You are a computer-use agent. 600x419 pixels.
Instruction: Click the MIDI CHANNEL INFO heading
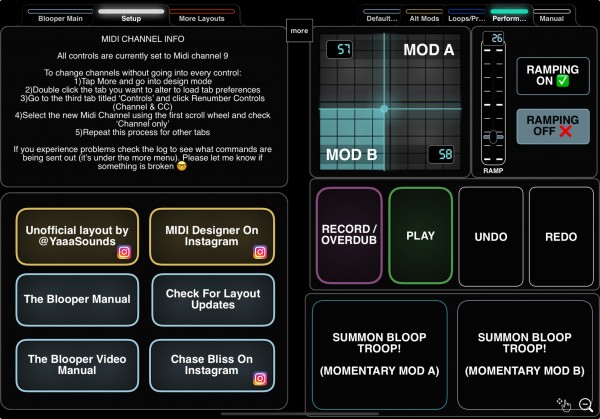[x=143, y=39]
